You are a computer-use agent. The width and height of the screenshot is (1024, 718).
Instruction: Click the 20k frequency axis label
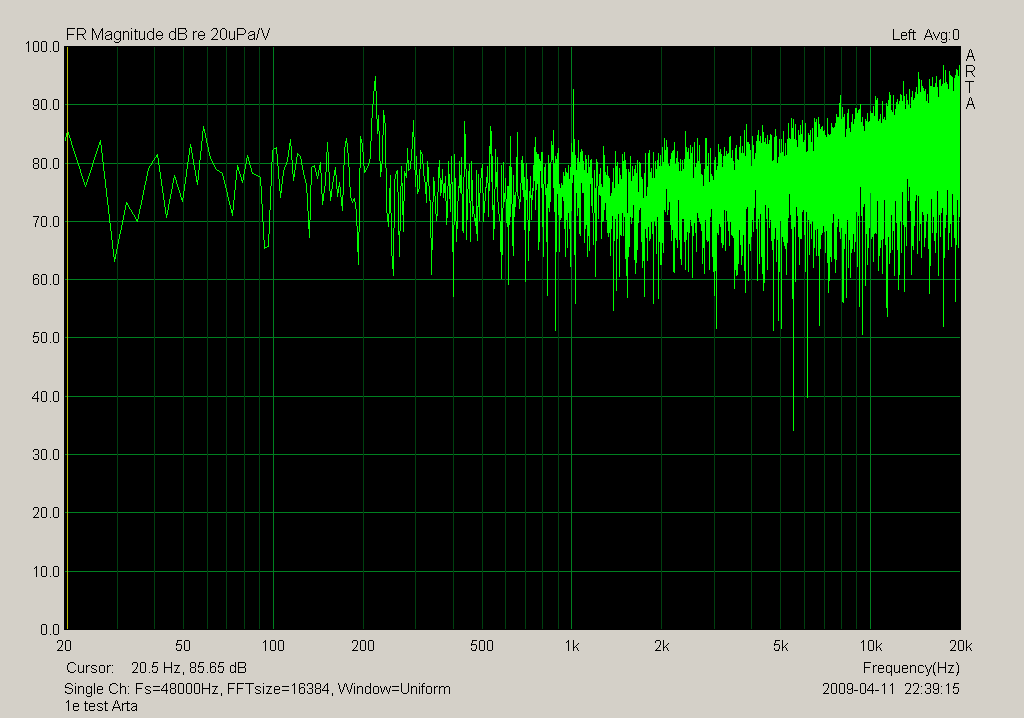click(961, 646)
